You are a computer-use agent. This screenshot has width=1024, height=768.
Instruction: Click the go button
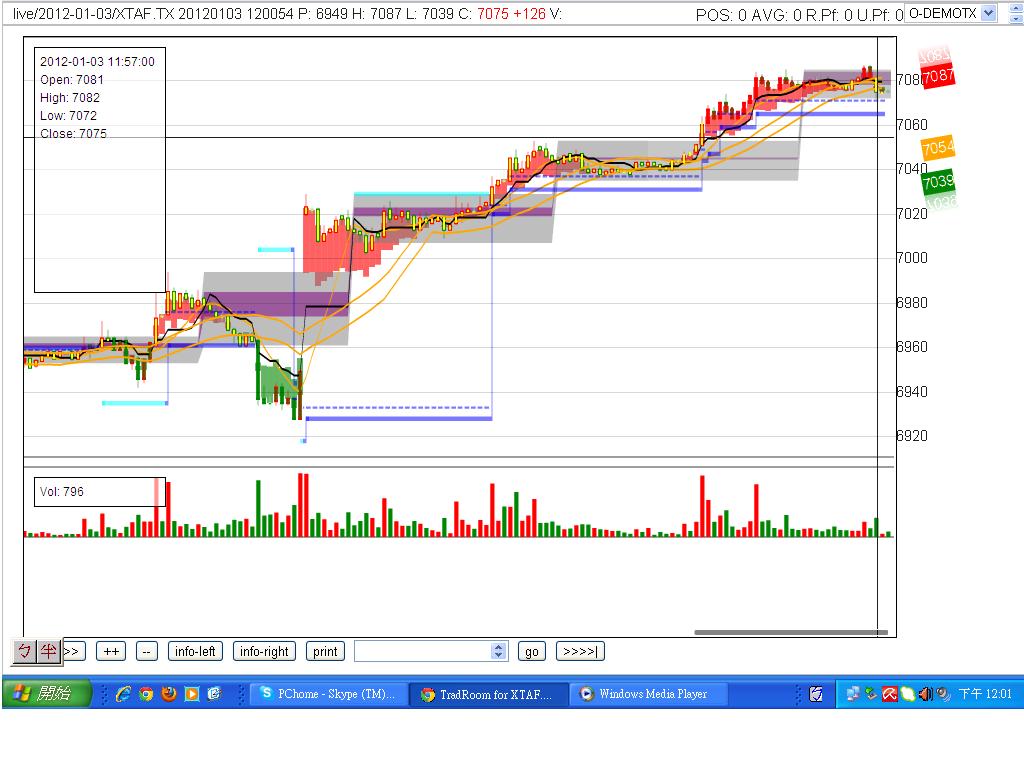(x=532, y=651)
